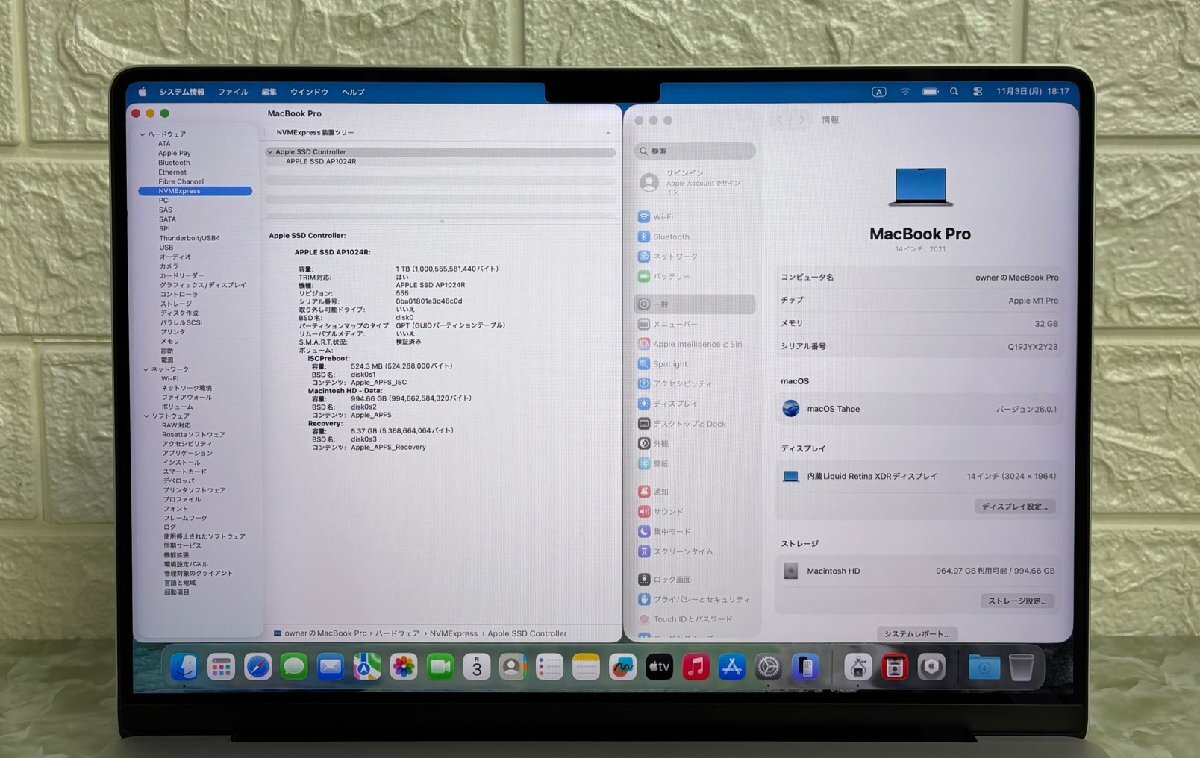Click the search field in System Settings
Screen dimensions: 1200x758
[x=695, y=151]
